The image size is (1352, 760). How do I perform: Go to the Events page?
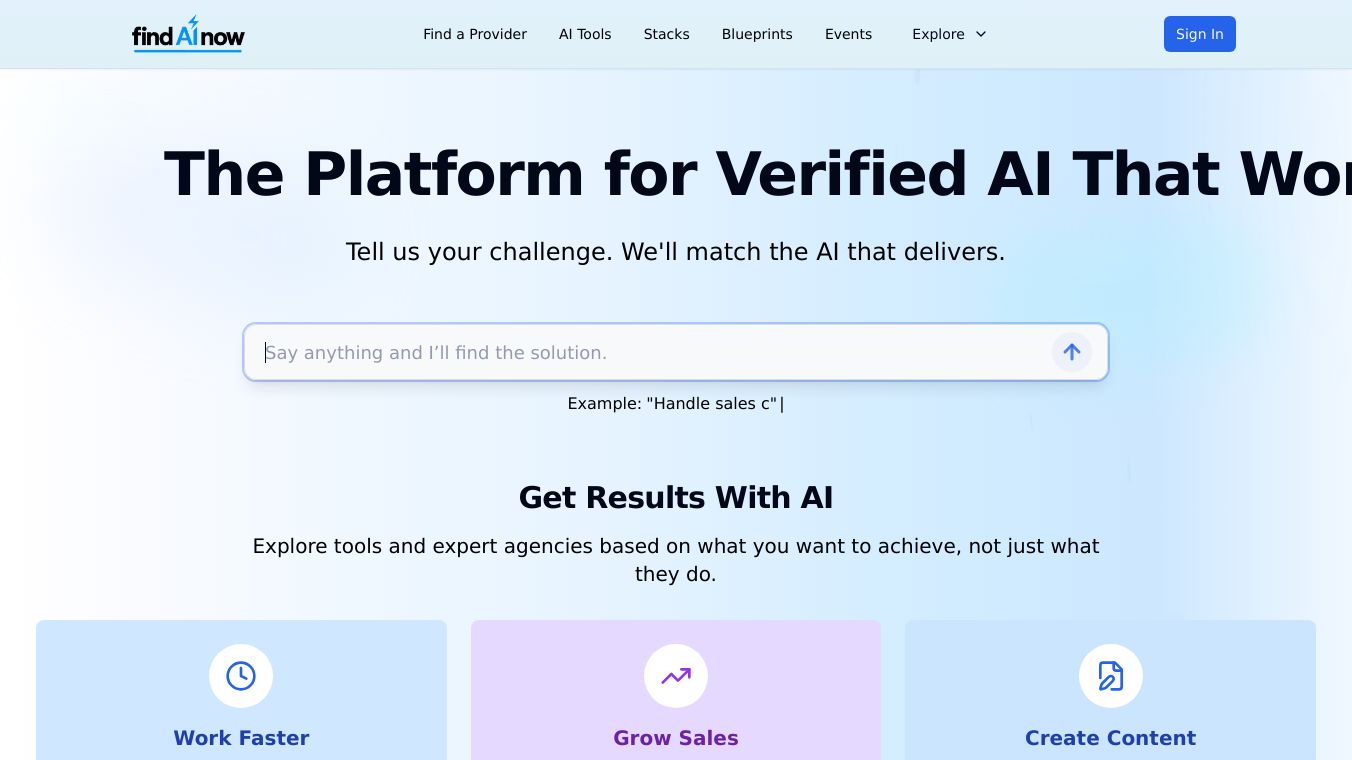(848, 34)
